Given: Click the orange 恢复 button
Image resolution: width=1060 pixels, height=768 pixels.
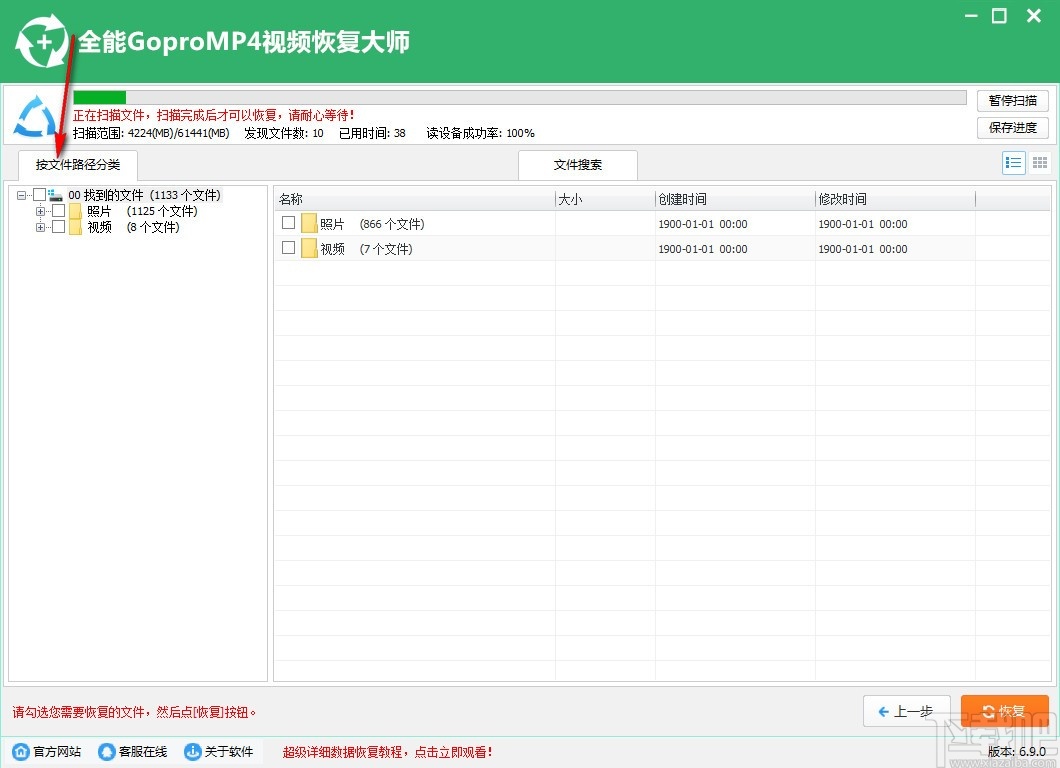Looking at the screenshot, I should (x=1005, y=711).
